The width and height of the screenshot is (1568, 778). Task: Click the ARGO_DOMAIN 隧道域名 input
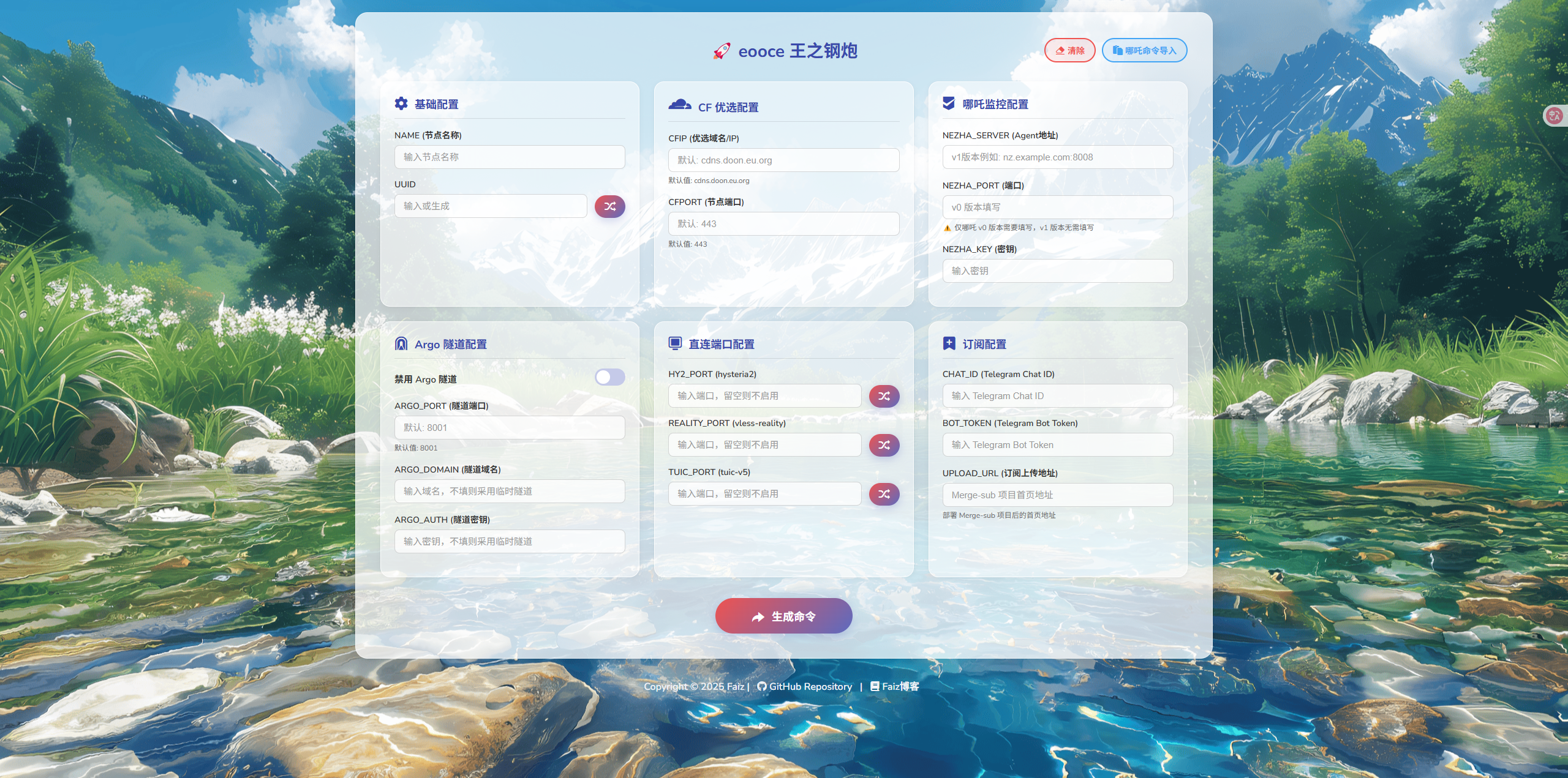509,492
